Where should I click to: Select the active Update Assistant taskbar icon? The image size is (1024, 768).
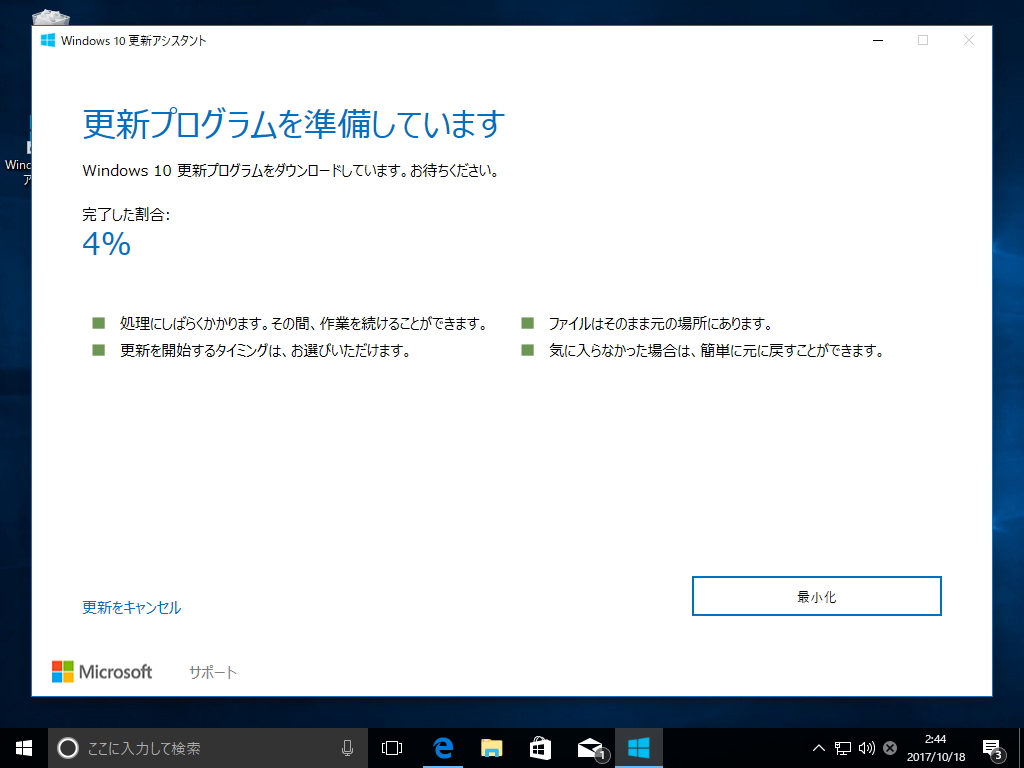click(639, 747)
